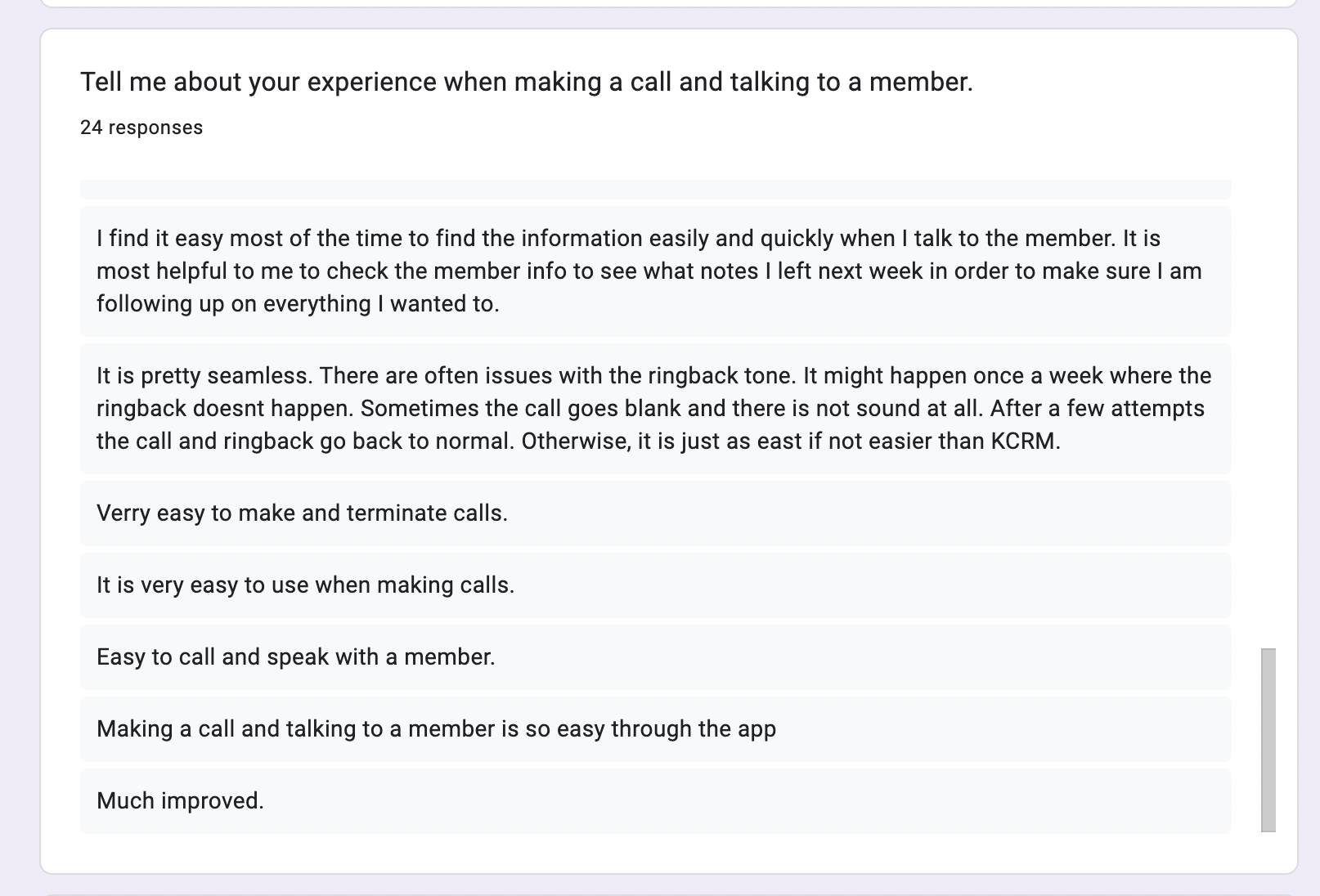Click the partially visible response at the list top
The width and height of the screenshot is (1320, 896).
coord(655,189)
